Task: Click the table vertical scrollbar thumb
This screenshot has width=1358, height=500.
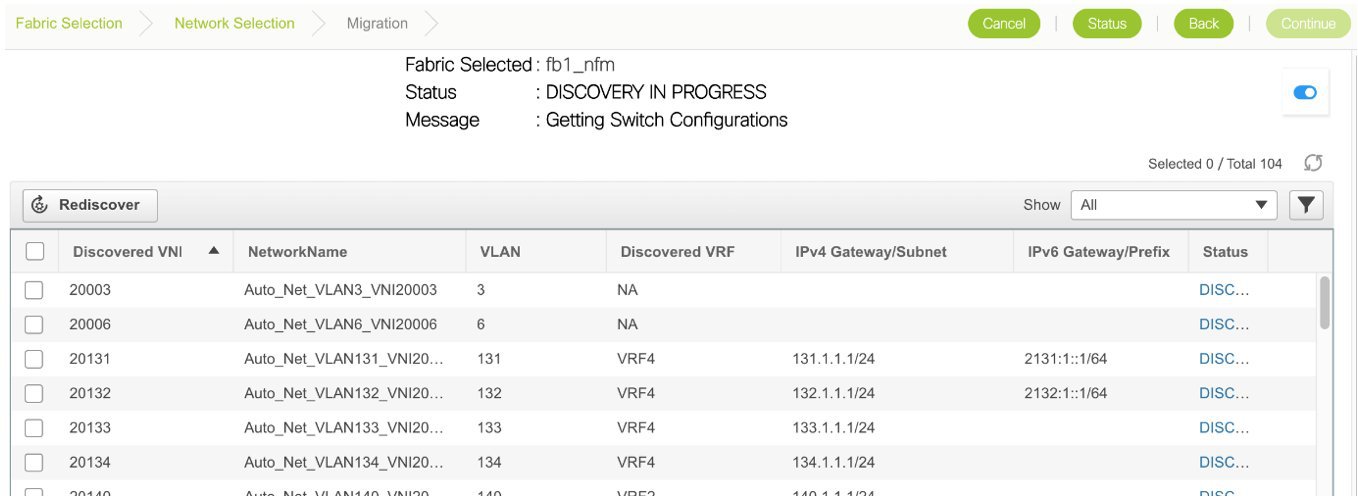Action: click(x=1325, y=302)
